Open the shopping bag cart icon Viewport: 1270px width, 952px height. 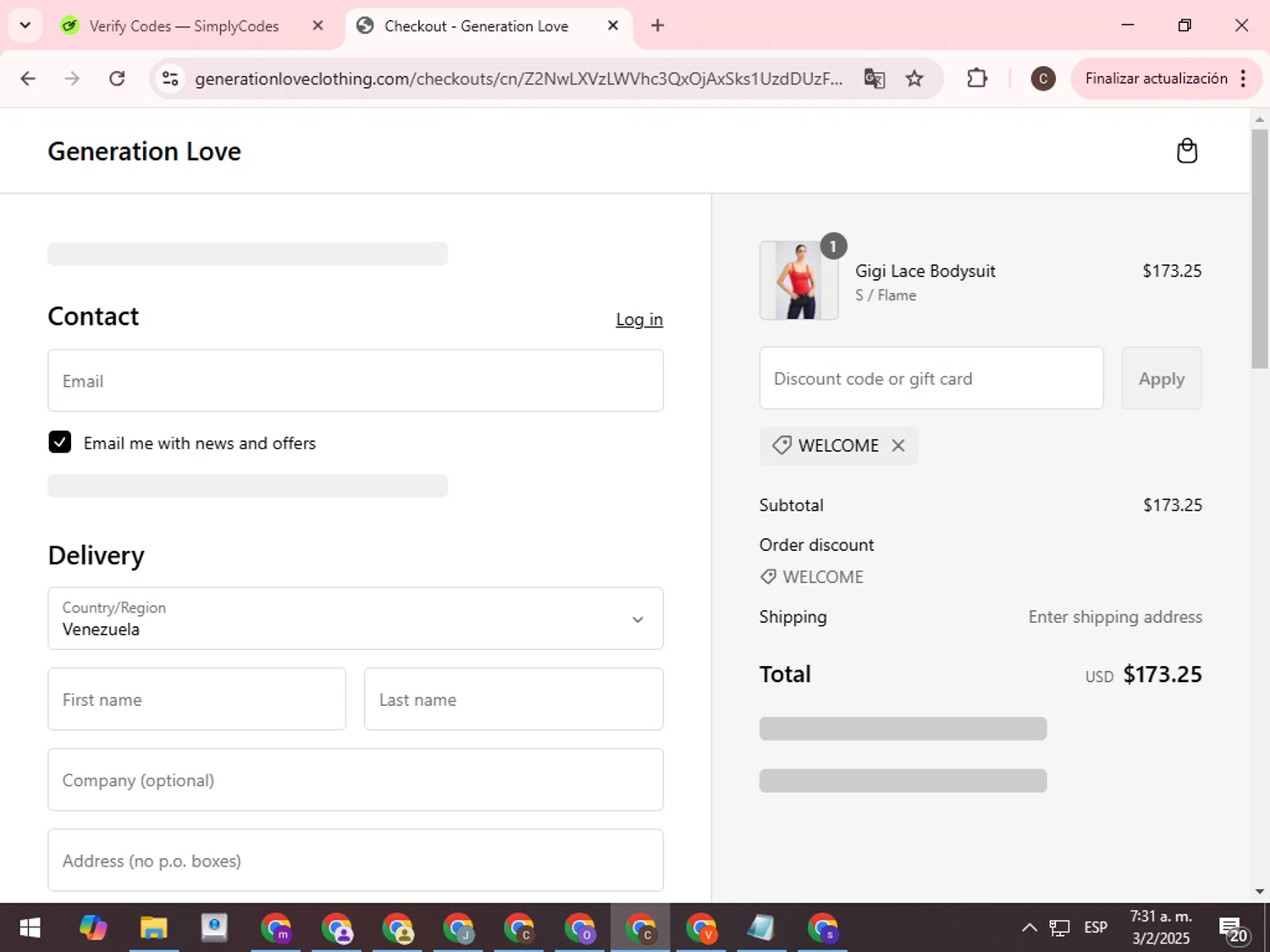tap(1187, 151)
